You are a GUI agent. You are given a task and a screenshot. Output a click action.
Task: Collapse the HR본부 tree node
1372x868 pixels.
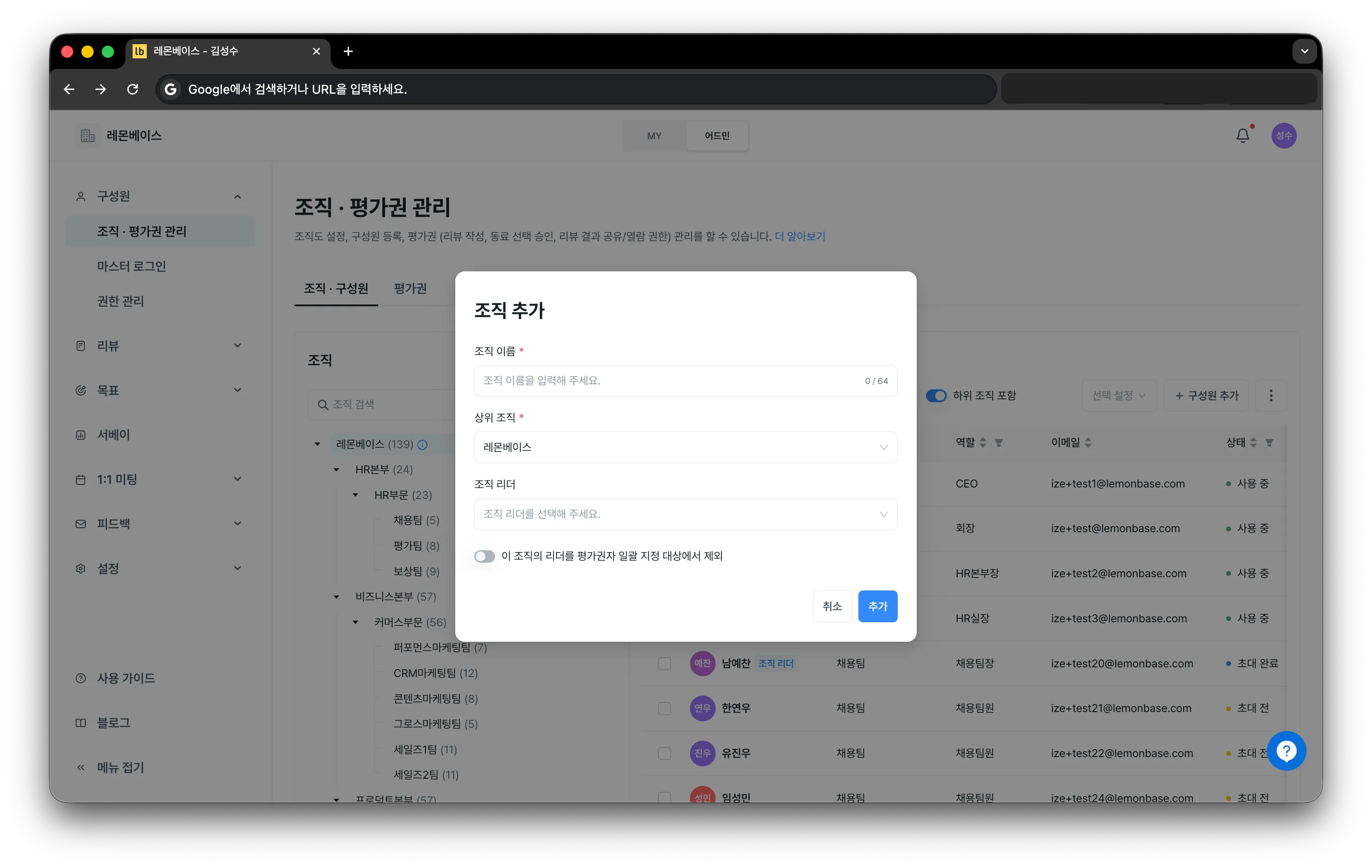(336, 470)
